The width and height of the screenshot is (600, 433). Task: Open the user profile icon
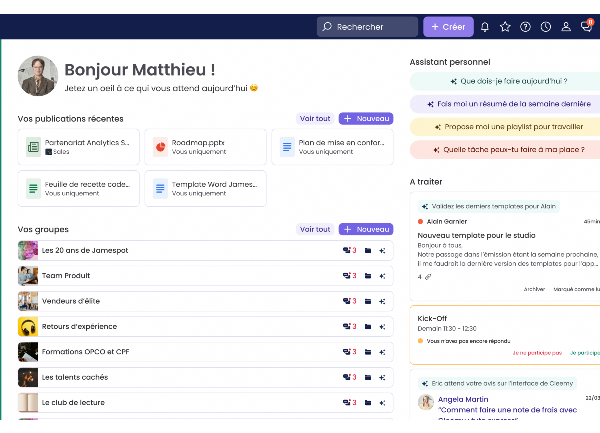566,27
